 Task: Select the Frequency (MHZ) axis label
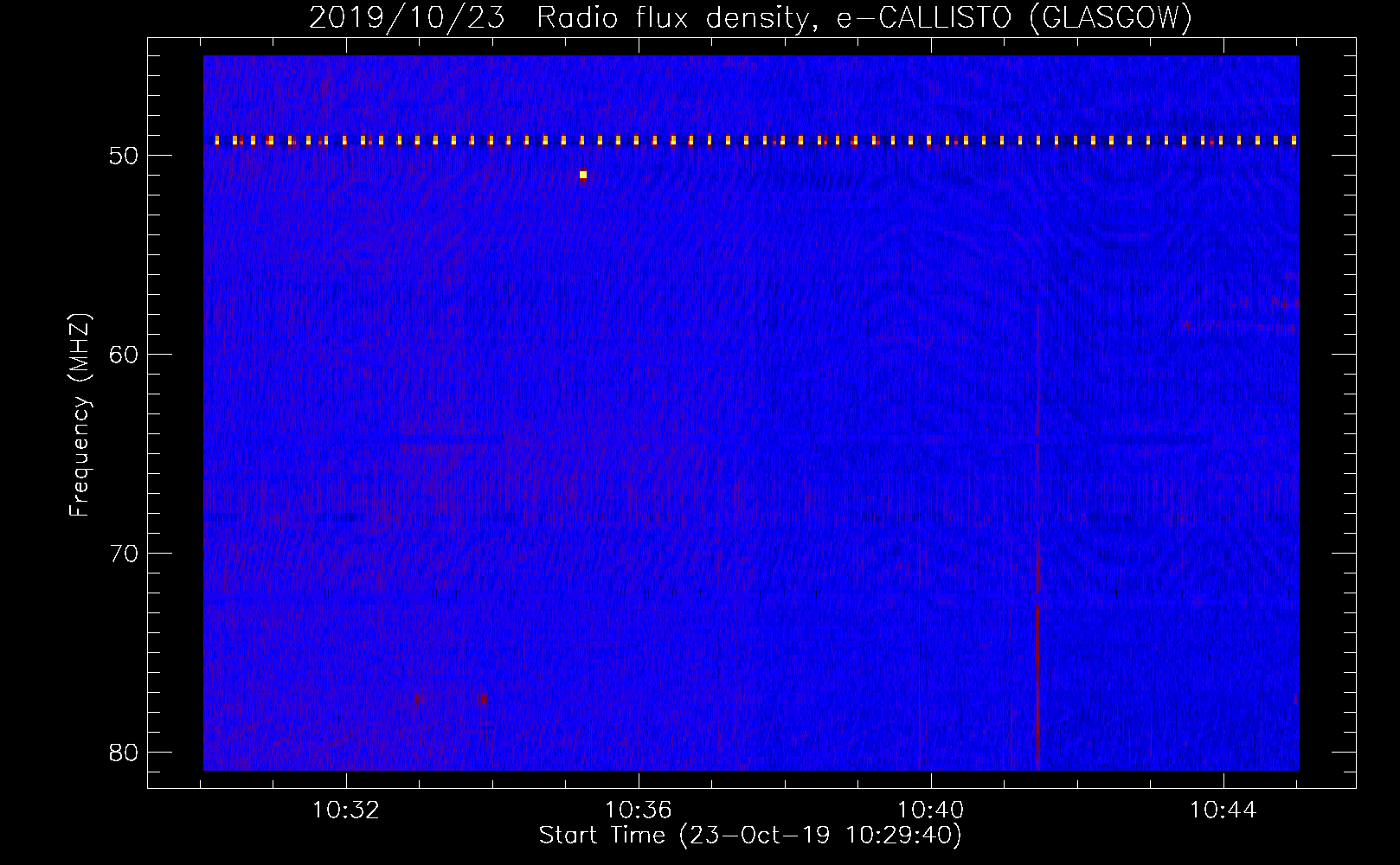pos(80,415)
